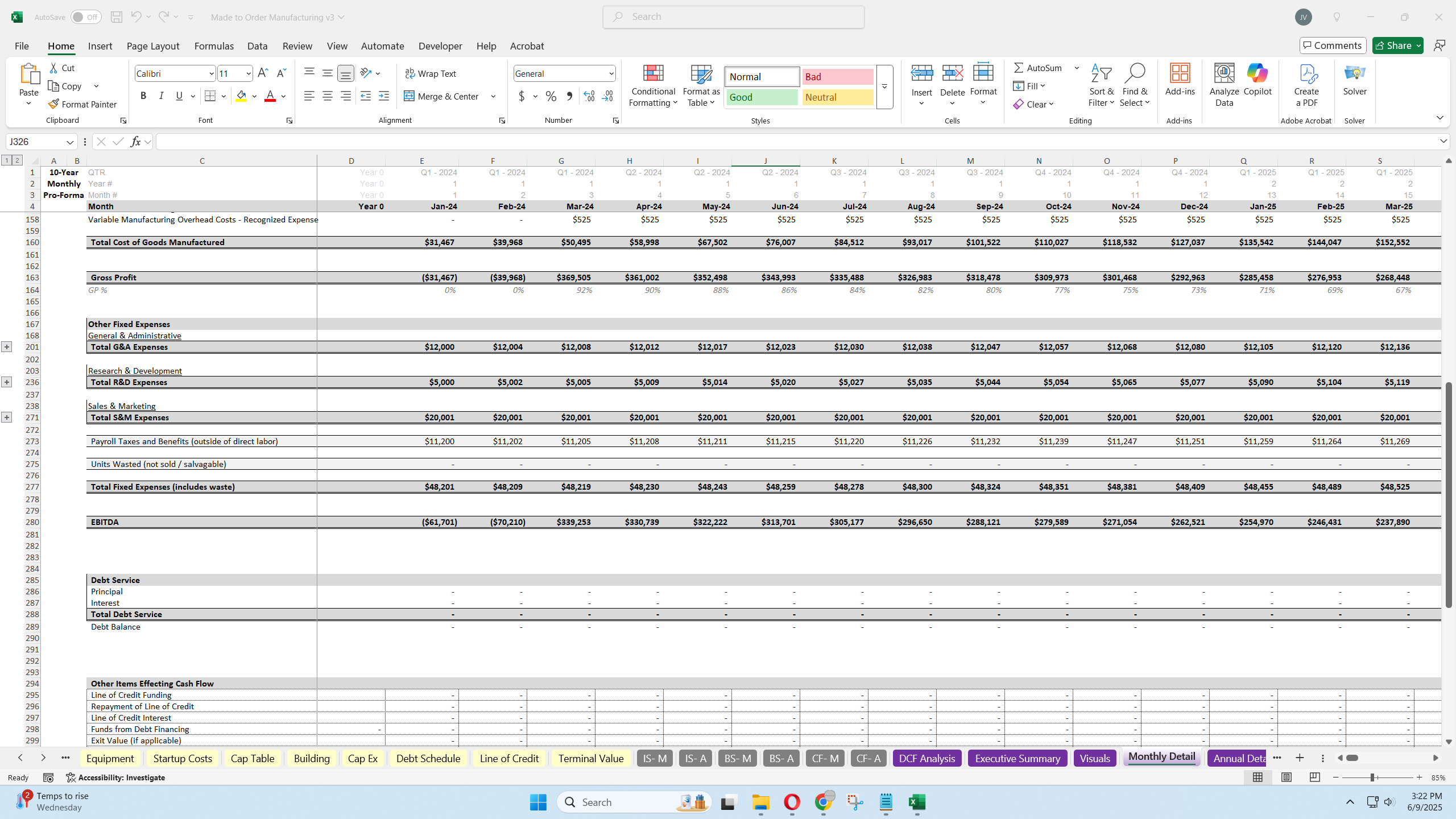Open the Fill Color dropdown arrow
1456x819 pixels.
click(254, 96)
